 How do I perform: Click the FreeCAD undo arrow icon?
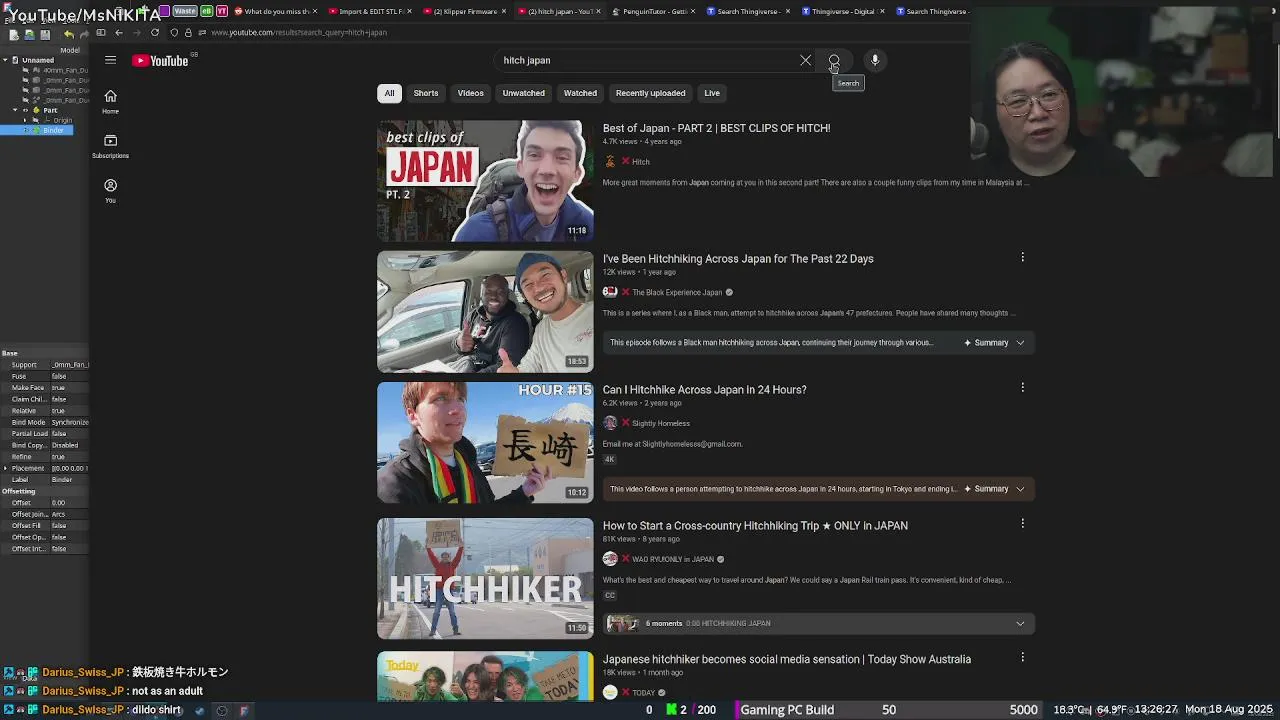(x=68, y=34)
